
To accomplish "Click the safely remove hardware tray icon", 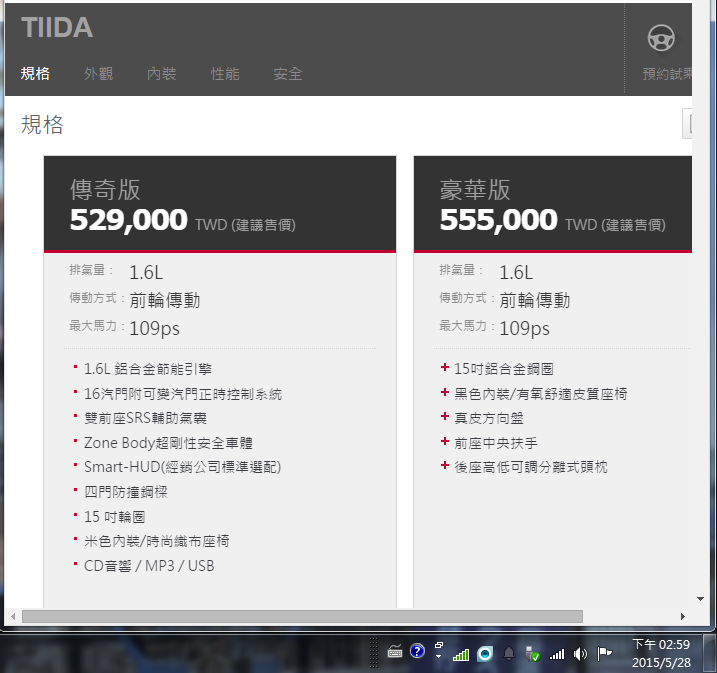I will 533,654.
